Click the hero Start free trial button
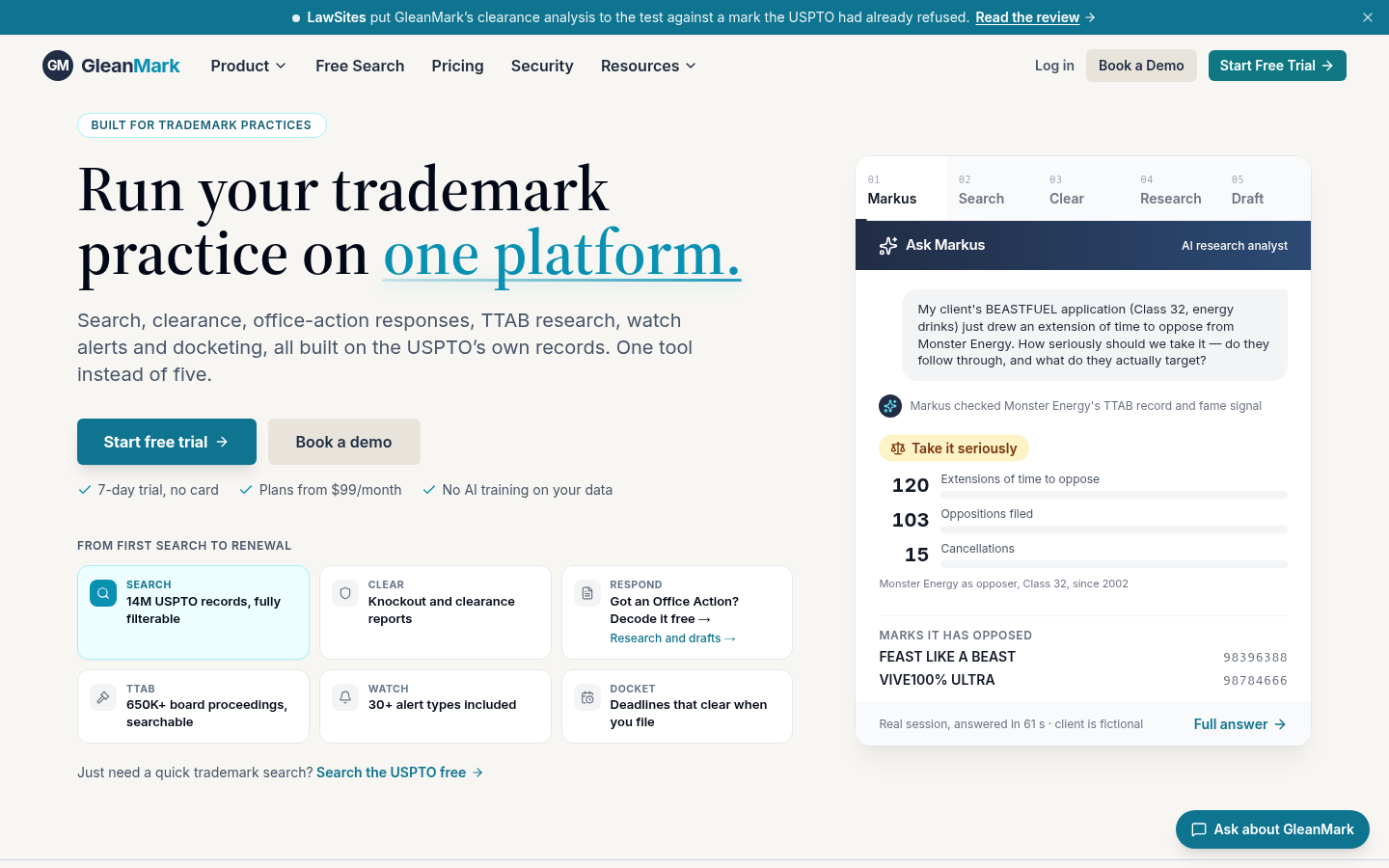 [167, 442]
